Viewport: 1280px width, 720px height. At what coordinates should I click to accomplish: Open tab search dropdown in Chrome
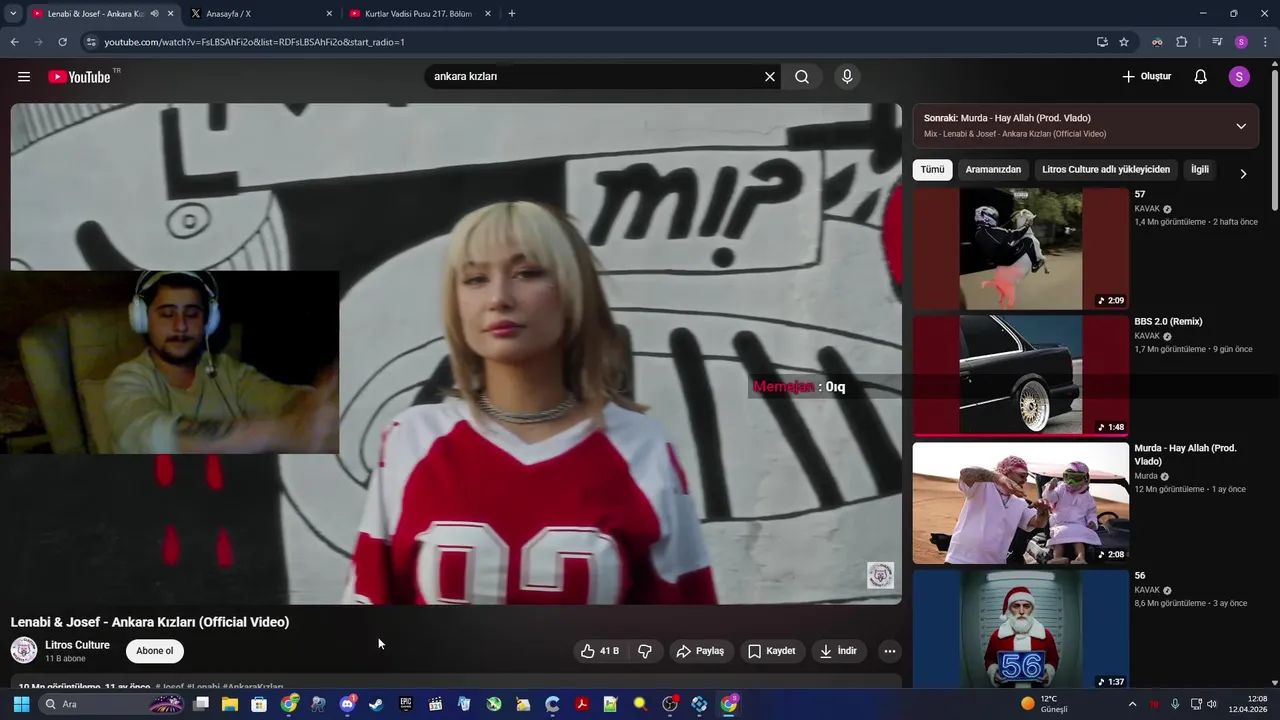click(13, 14)
